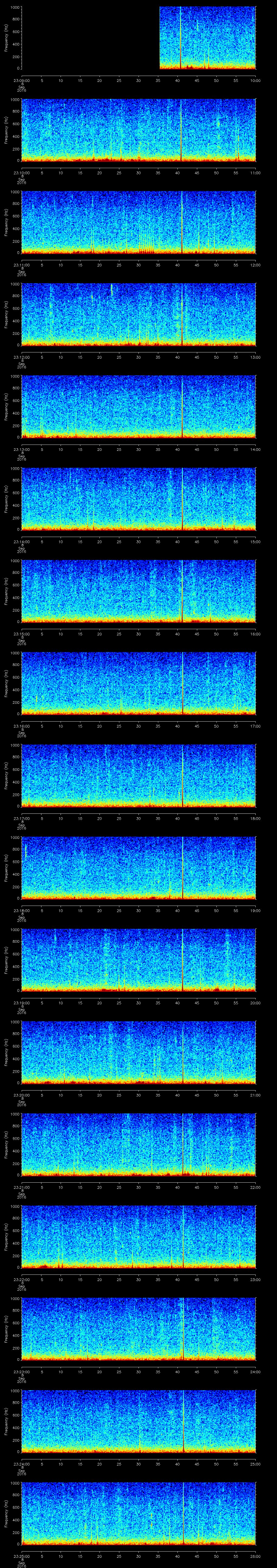Screen dimensions: 277x1568
Task: Select the 23:19:00 start time label
Action: (x=22, y=1003)
